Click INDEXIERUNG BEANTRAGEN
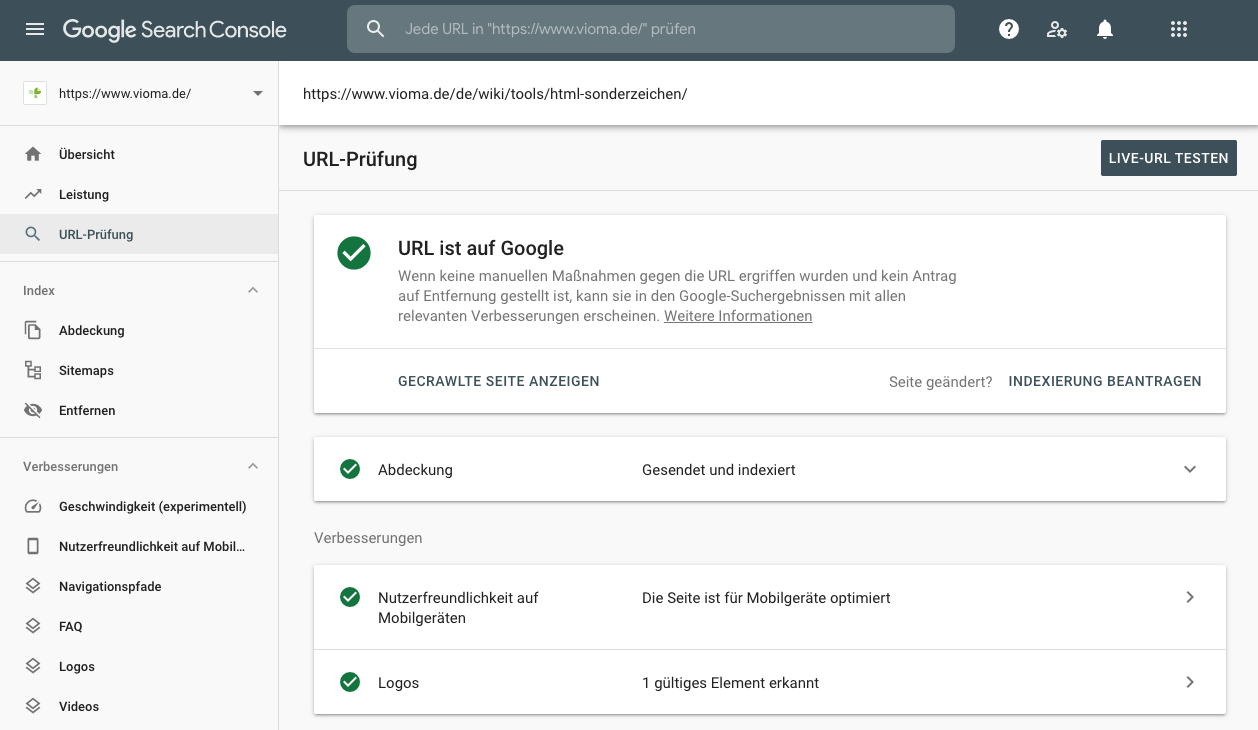The image size is (1258, 730). pos(1105,381)
